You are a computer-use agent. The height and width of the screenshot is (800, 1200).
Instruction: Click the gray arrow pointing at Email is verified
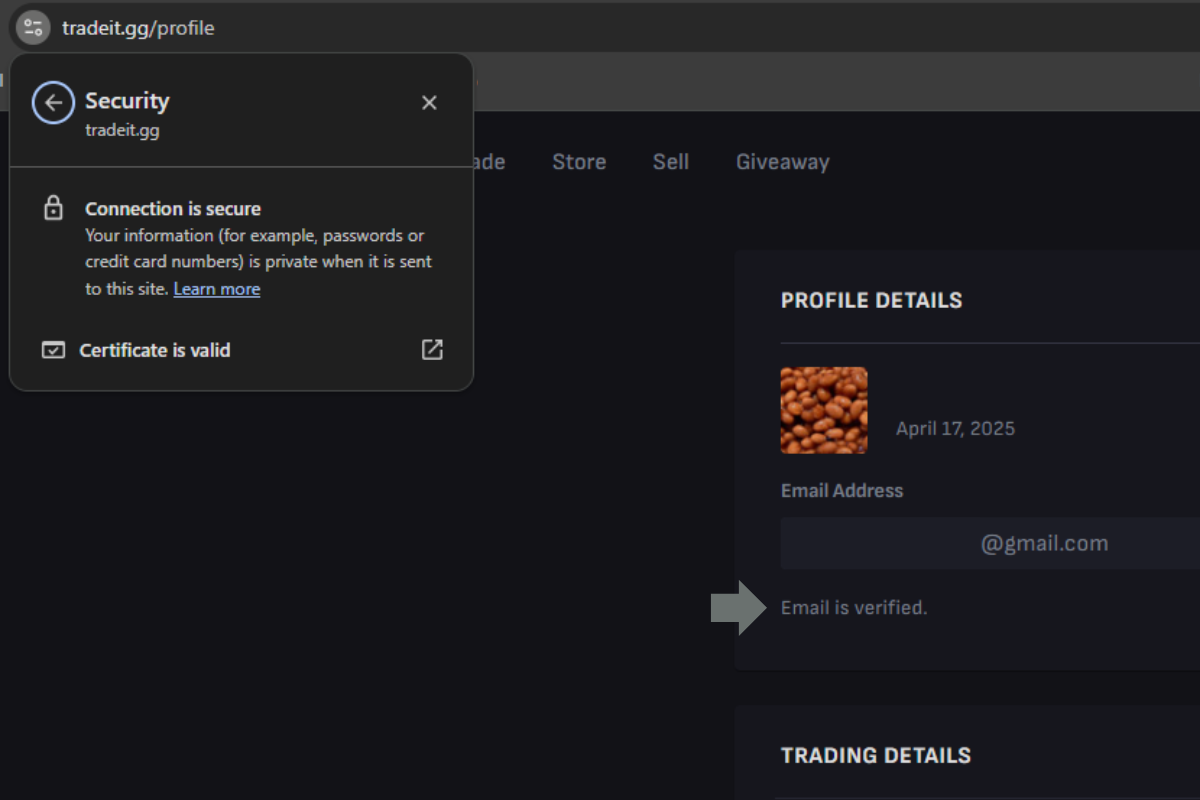[x=737, y=606]
